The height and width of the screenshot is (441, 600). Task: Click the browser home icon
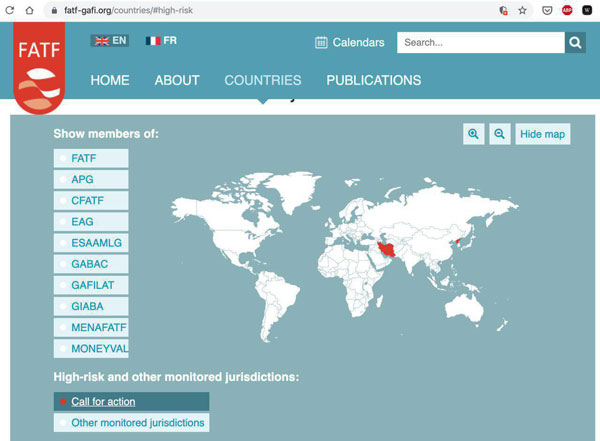pyautogui.click(x=29, y=10)
